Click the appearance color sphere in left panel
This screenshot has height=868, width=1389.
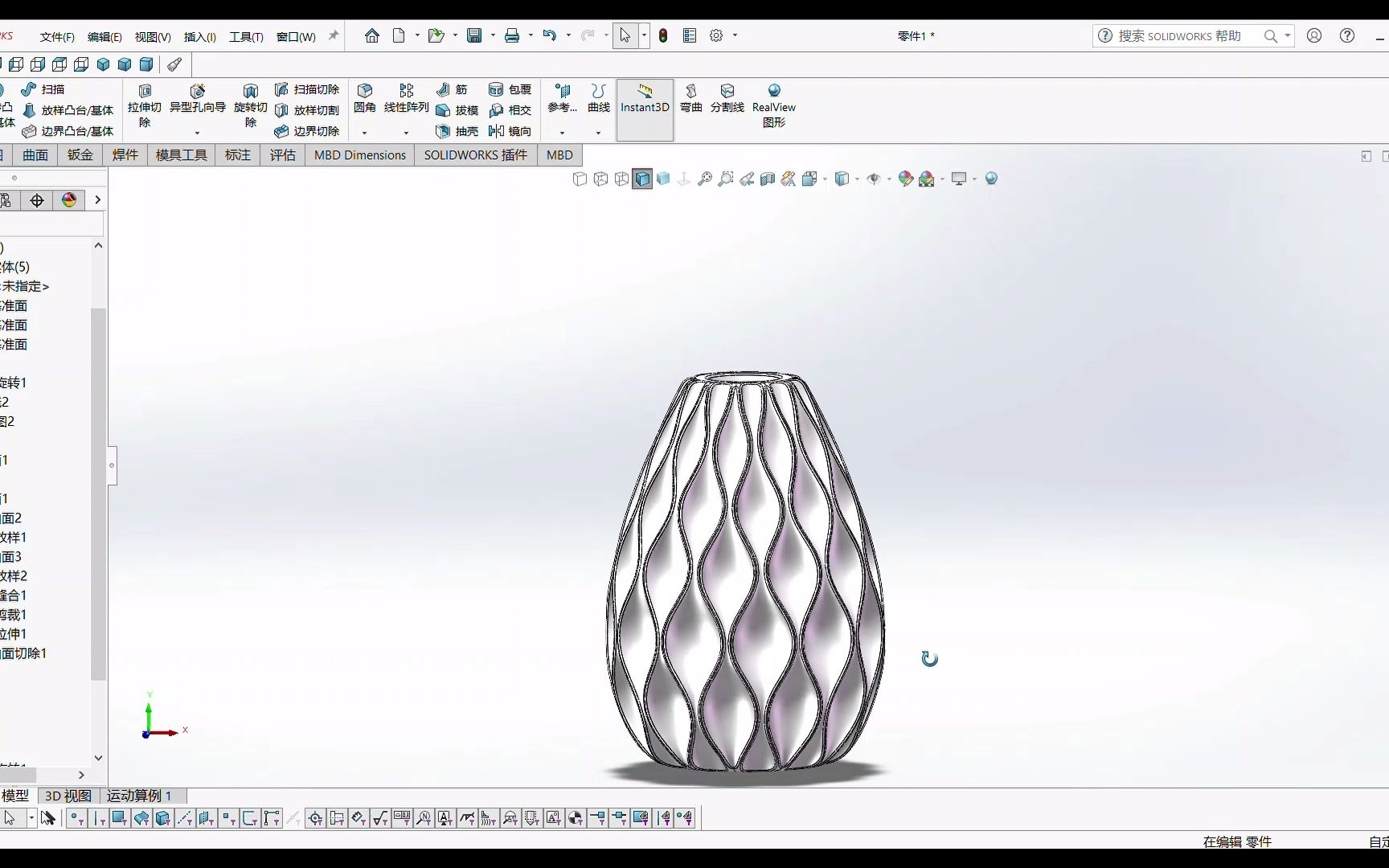[x=69, y=200]
